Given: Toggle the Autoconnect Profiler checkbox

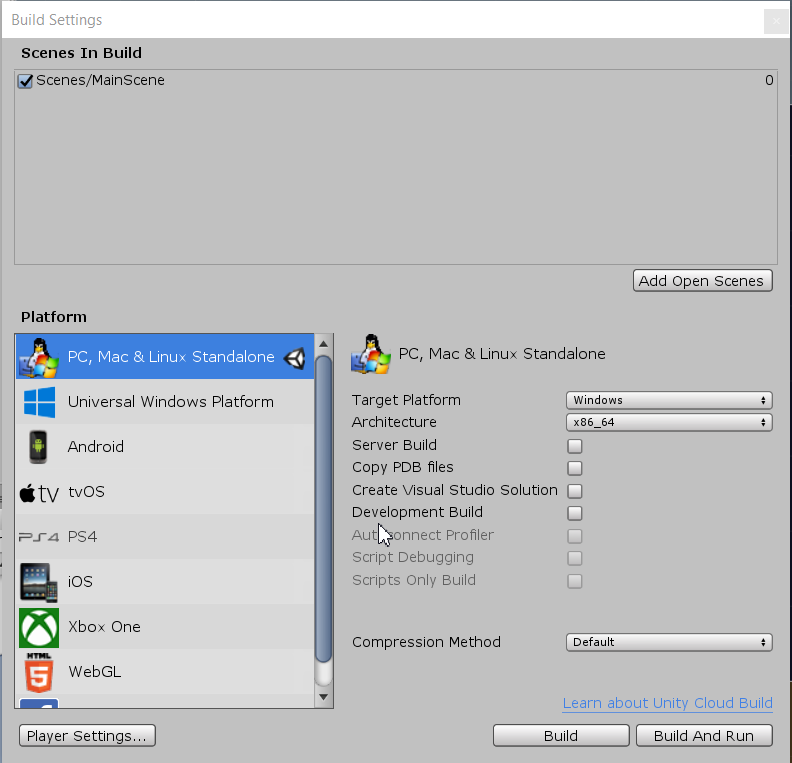Looking at the screenshot, I should pyautogui.click(x=575, y=536).
